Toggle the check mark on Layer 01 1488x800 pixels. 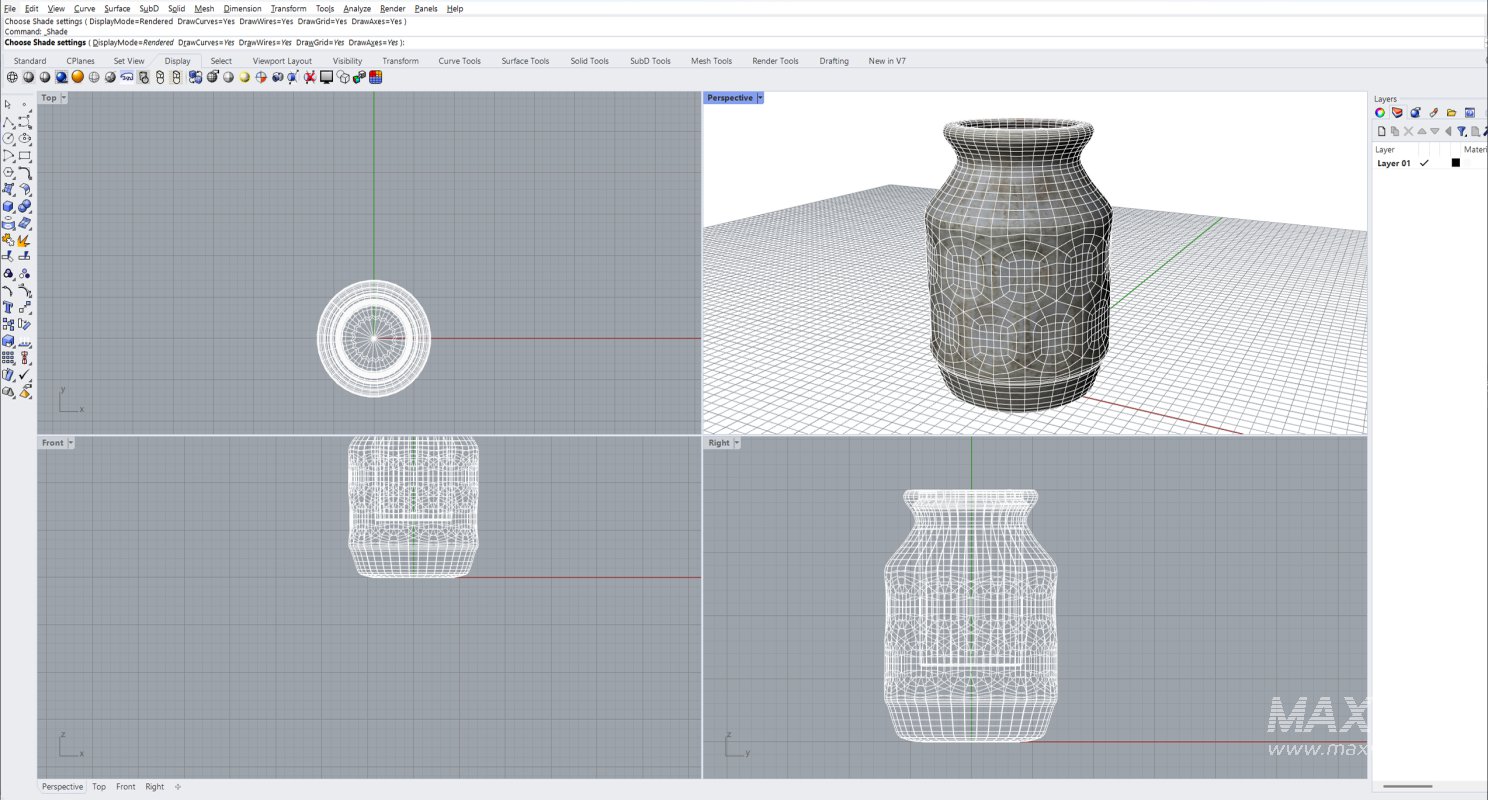1424,162
